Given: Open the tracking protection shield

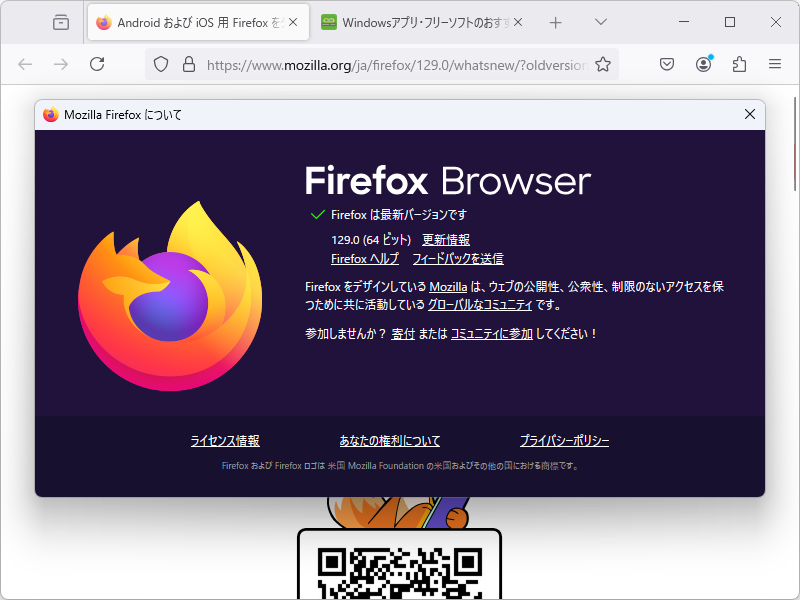Looking at the screenshot, I should (x=160, y=63).
